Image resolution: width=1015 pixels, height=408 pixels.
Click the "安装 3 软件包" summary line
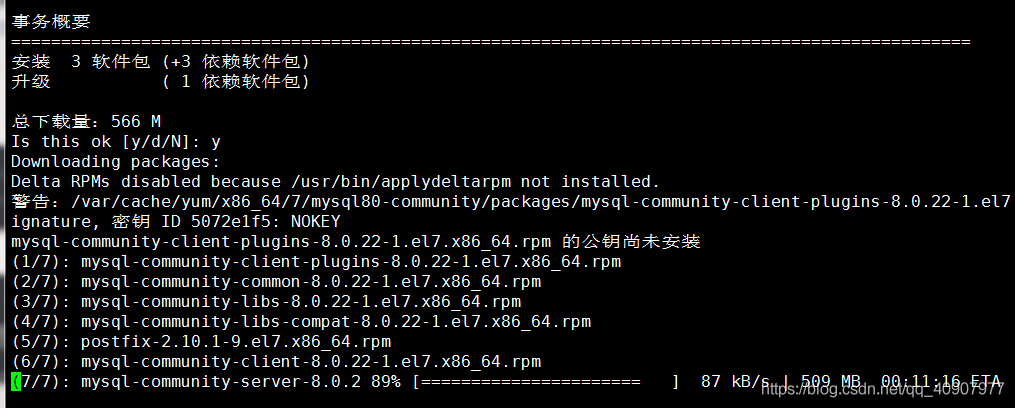click(x=160, y=61)
